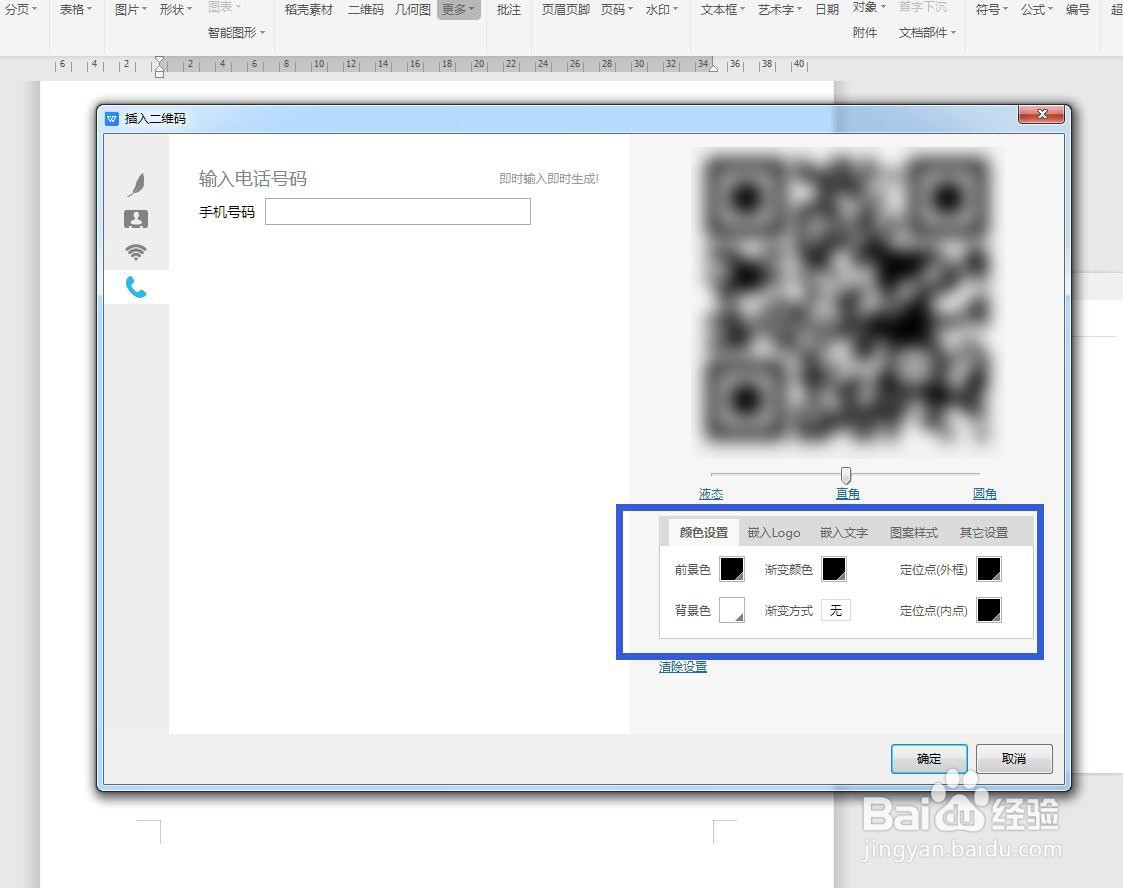Cancel with the 取消 button

click(x=1014, y=758)
